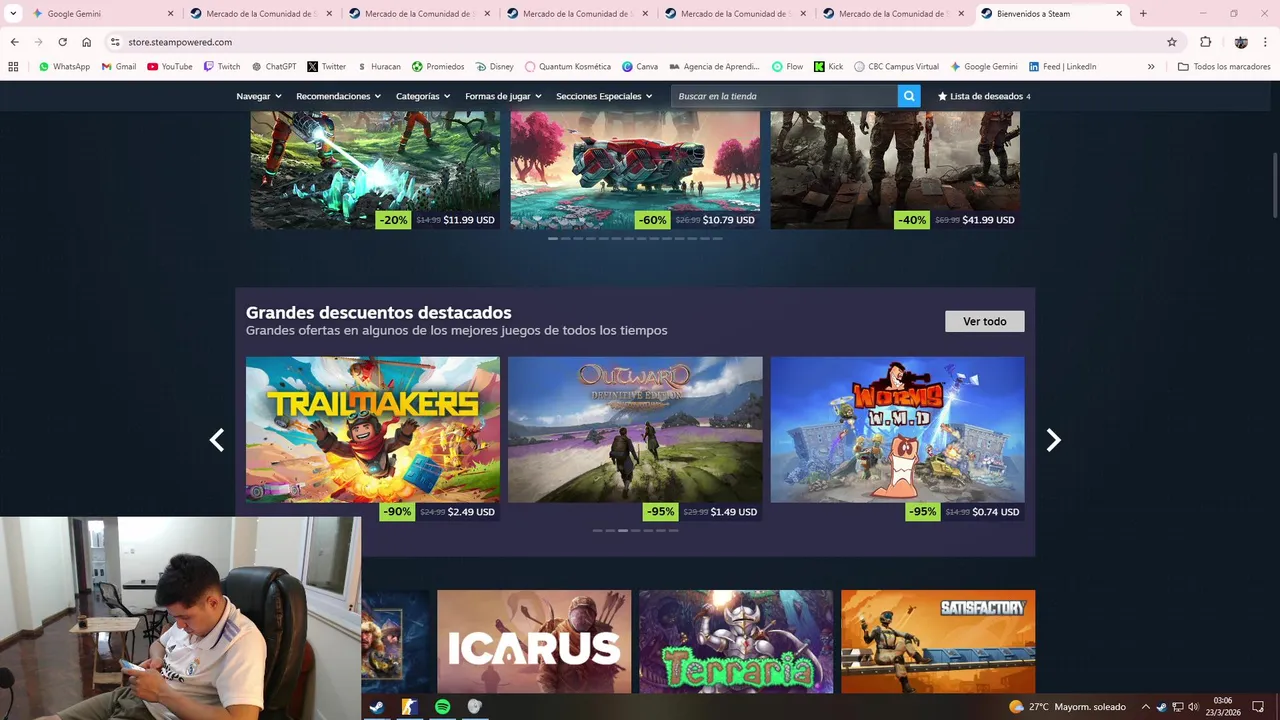Expand the Recomendaciones dropdown
Screen dimensions: 1280x720
[339, 96]
